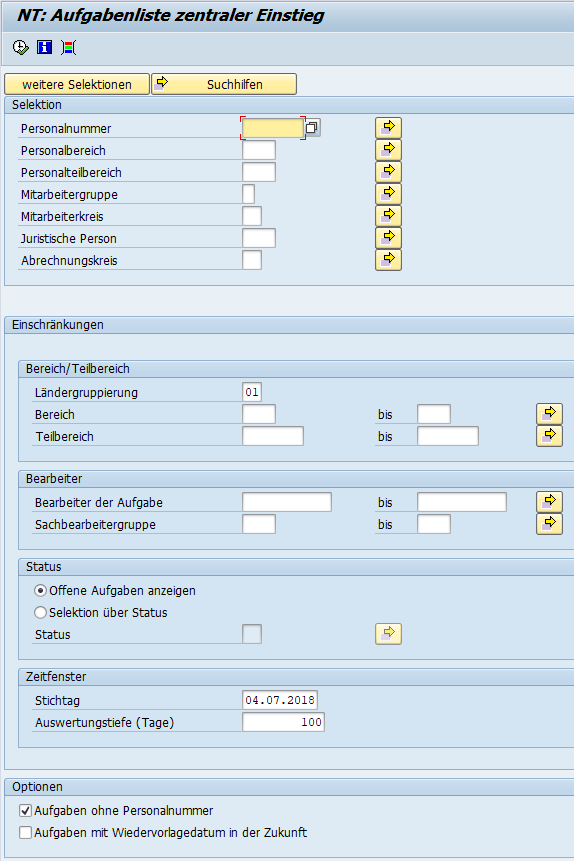This screenshot has width=574, height=861.
Task: Click the Stichtag date field
Action: 280,700
